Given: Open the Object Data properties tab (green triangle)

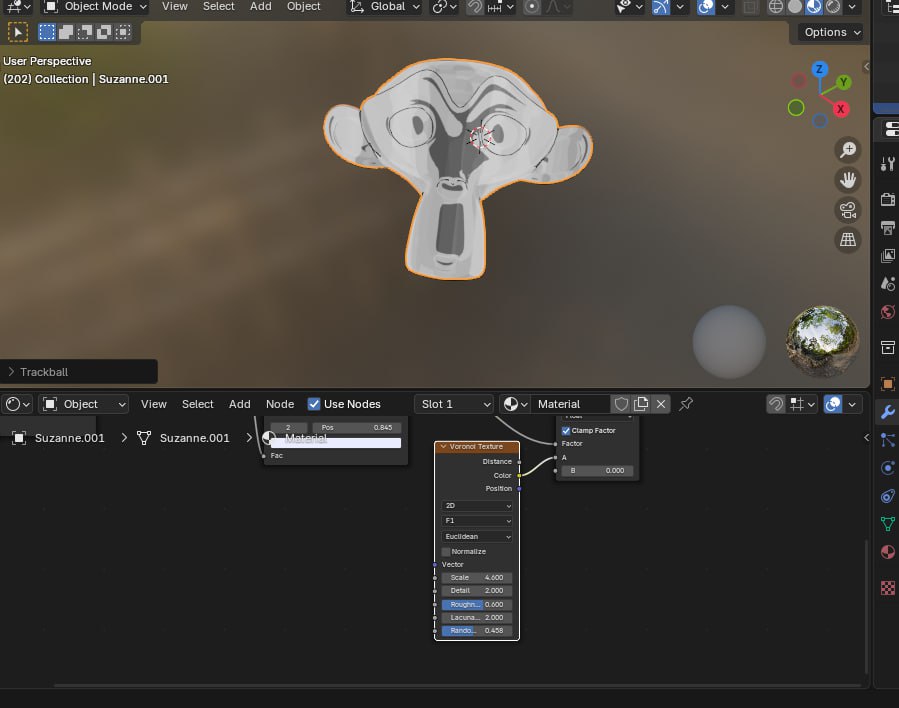Looking at the screenshot, I should [888, 523].
